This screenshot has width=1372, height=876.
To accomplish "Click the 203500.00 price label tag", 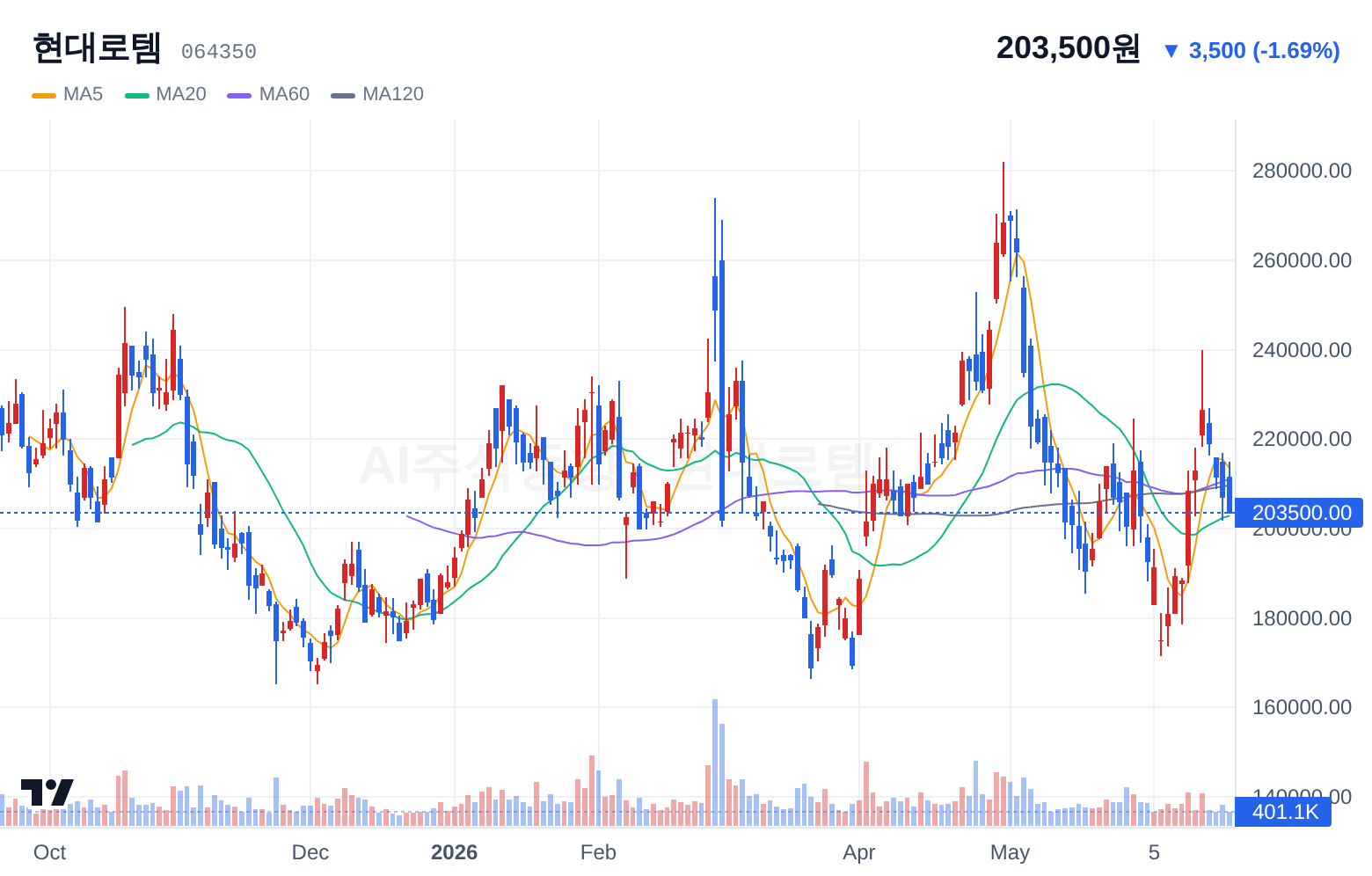I will [1301, 513].
